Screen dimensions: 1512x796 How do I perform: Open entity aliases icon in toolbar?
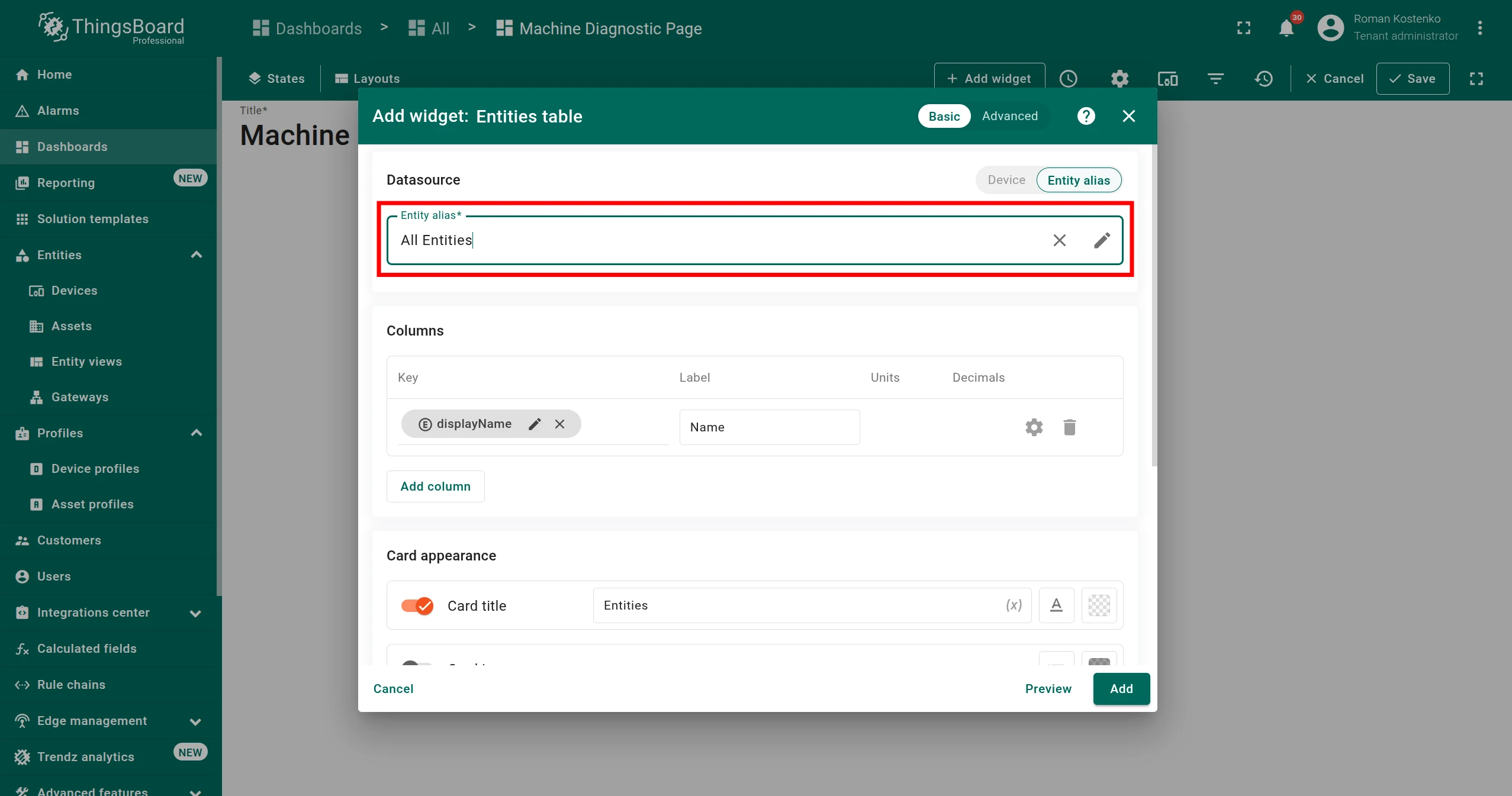coord(1167,79)
